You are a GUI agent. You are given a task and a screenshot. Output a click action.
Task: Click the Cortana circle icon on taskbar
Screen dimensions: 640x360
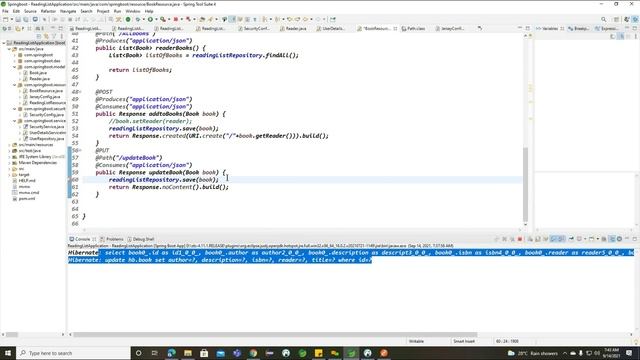[x=138, y=353]
